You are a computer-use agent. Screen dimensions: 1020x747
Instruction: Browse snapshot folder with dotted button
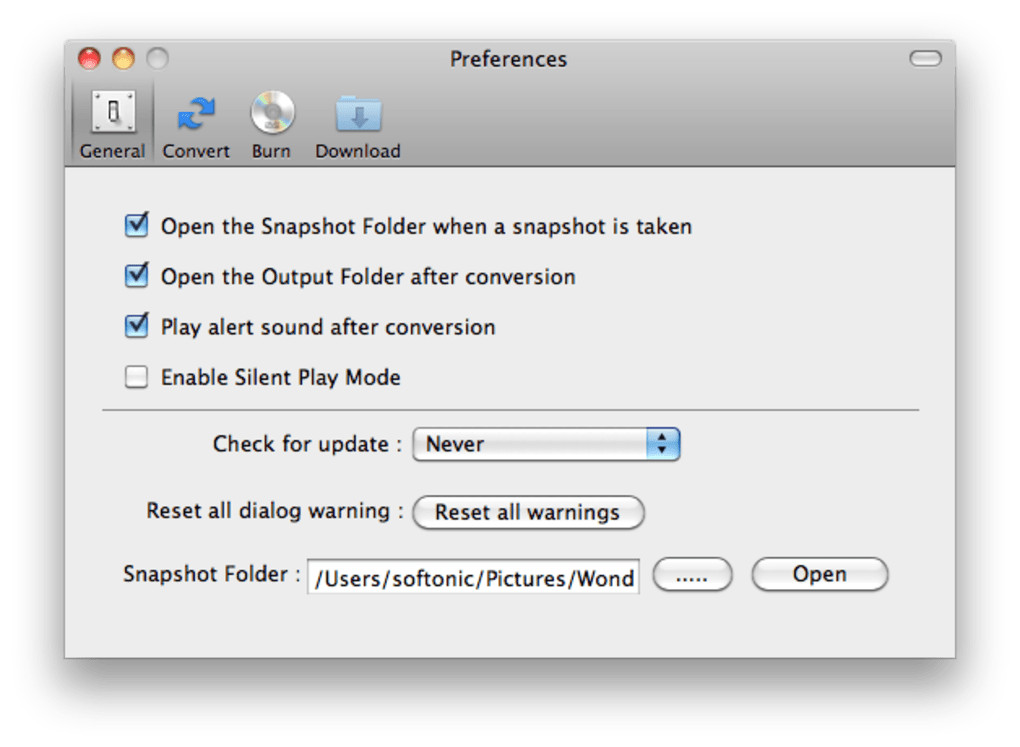(692, 575)
